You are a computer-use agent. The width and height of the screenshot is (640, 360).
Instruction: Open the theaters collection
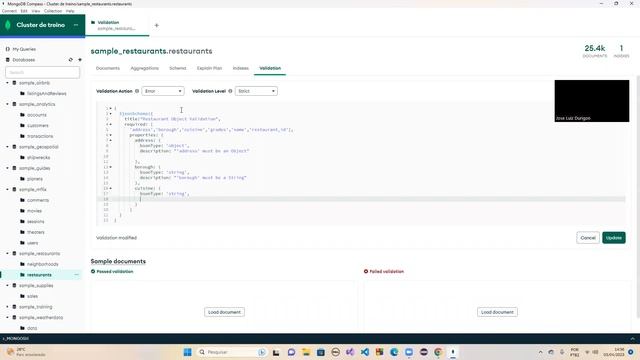tap(36, 232)
